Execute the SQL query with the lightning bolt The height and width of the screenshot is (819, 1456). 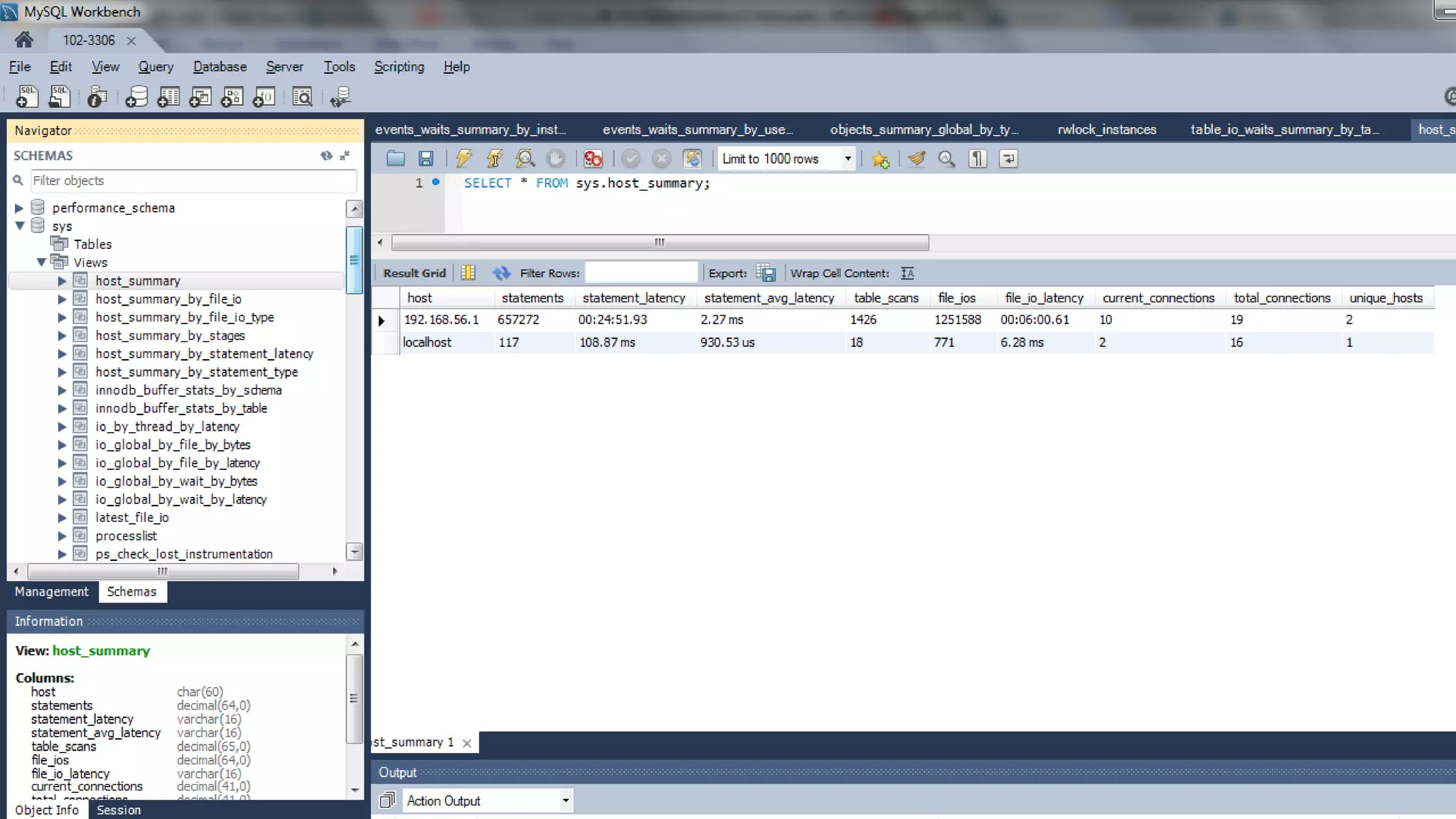pyautogui.click(x=464, y=159)
